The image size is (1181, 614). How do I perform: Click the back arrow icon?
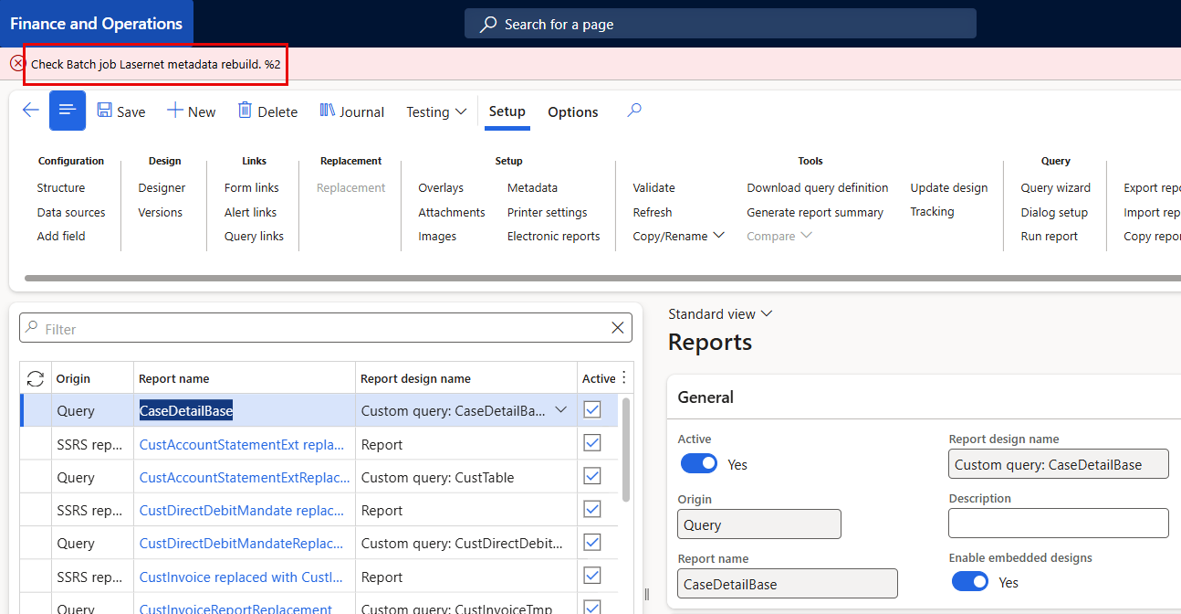(x=30, y=111)
